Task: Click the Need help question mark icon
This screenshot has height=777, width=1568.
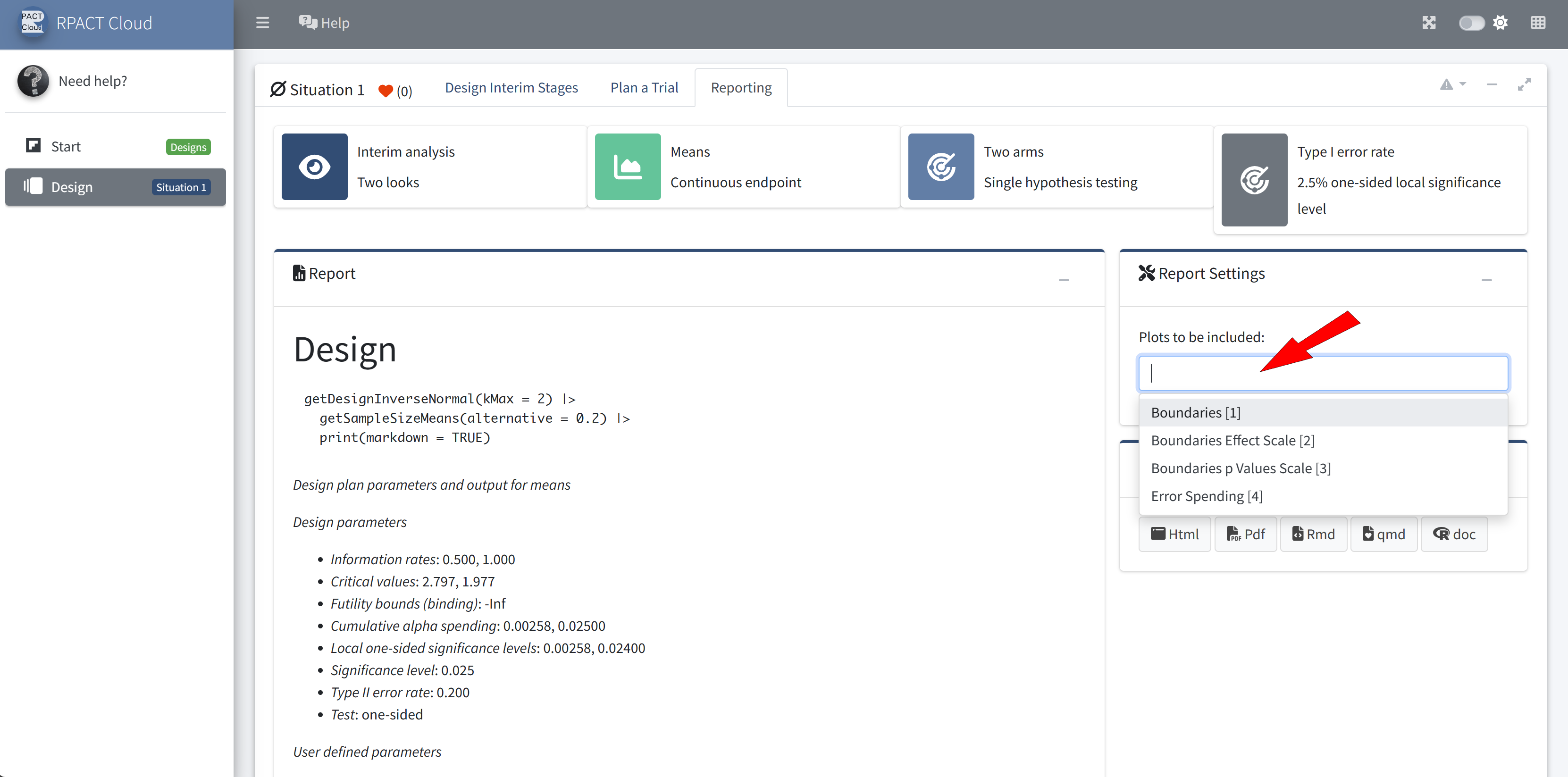Action: [33, 81]
